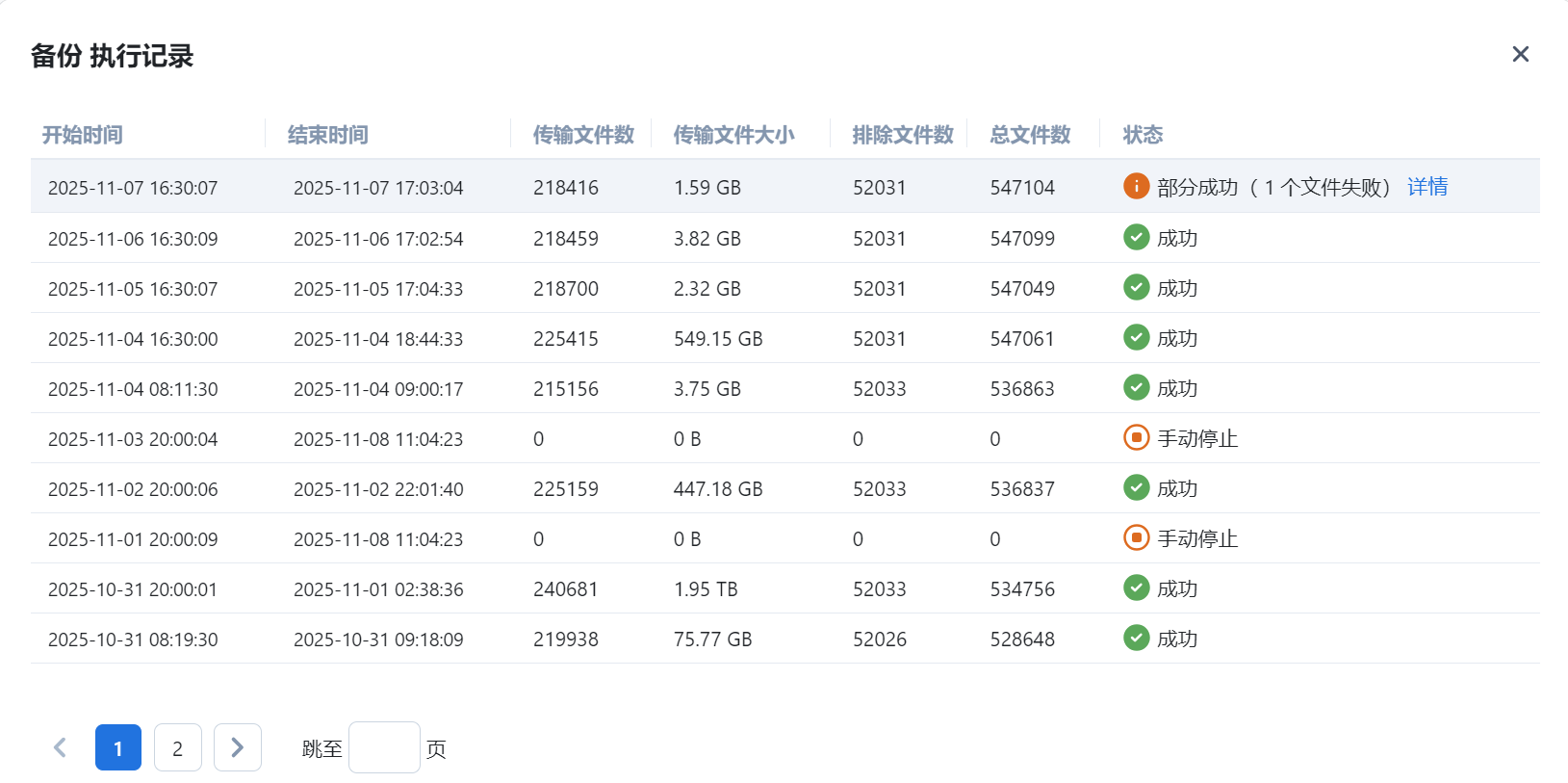Image resolution: width=1568 pixels, height=783 pixels.
Task: Click the 状态 column header
Action: tap(1143, 135)
